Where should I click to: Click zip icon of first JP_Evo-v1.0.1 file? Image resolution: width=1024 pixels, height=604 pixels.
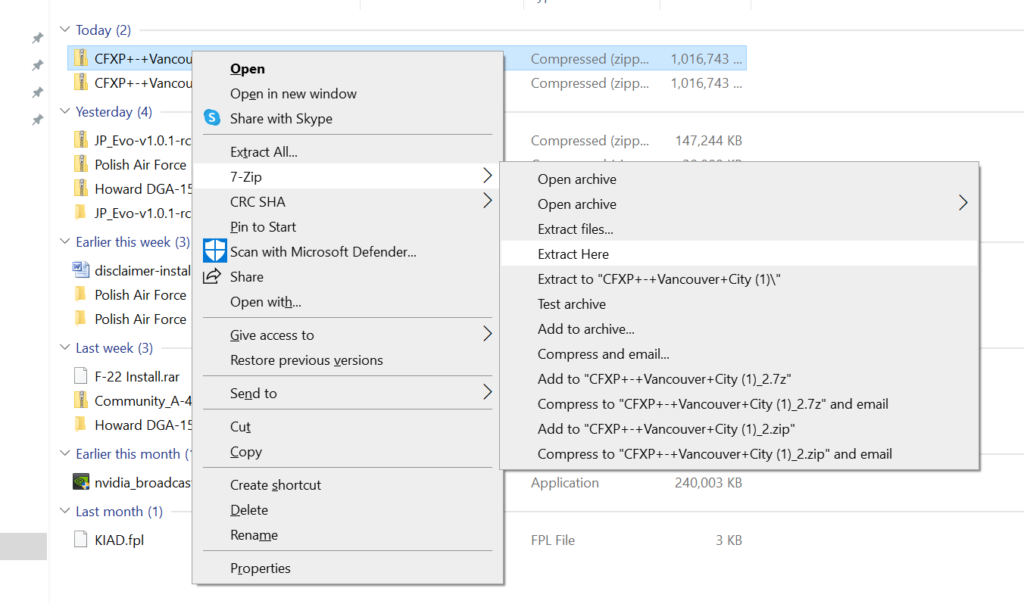[81, 140]
